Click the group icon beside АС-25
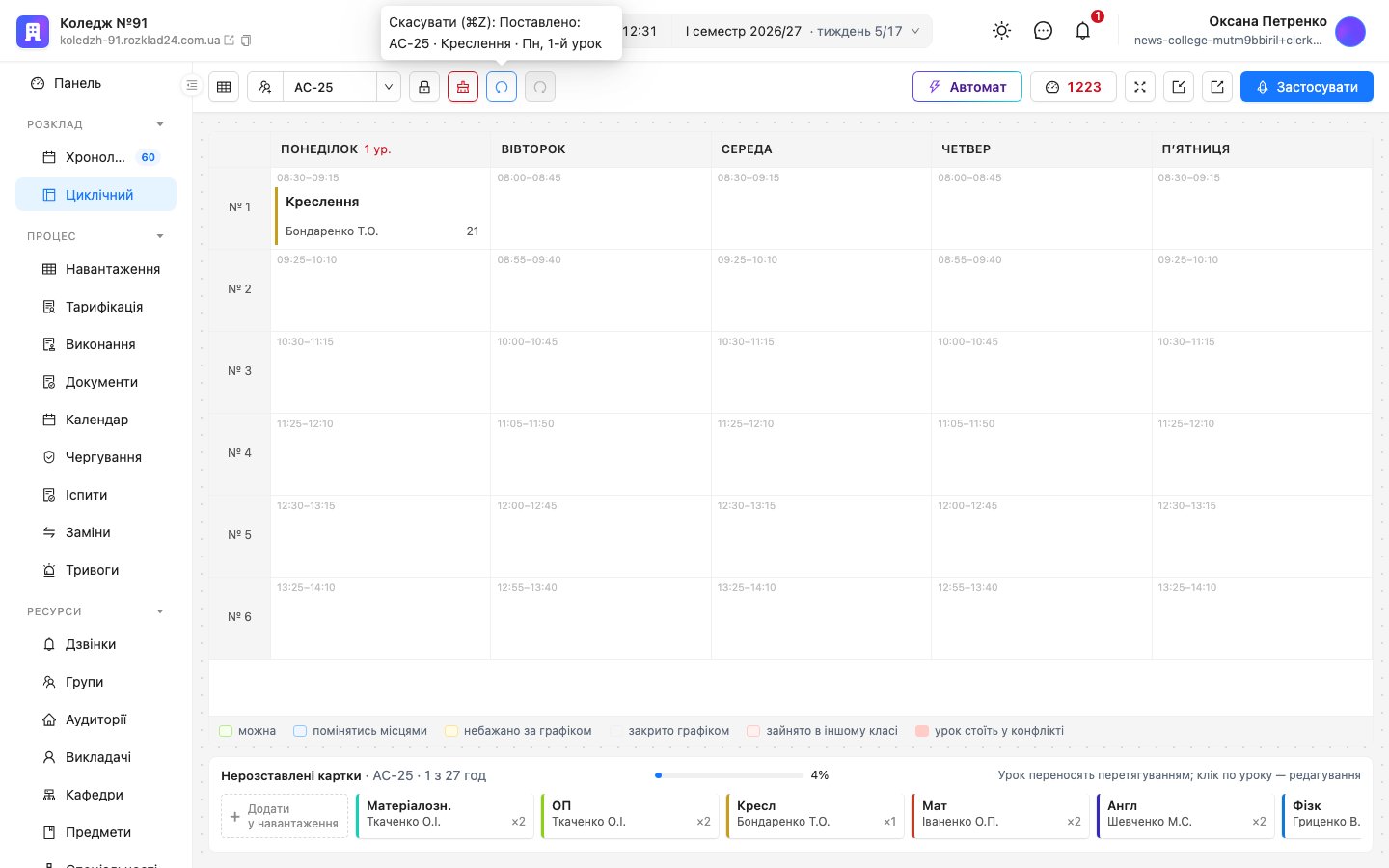This screenshot has height=868, width=1389. [265, 87]
